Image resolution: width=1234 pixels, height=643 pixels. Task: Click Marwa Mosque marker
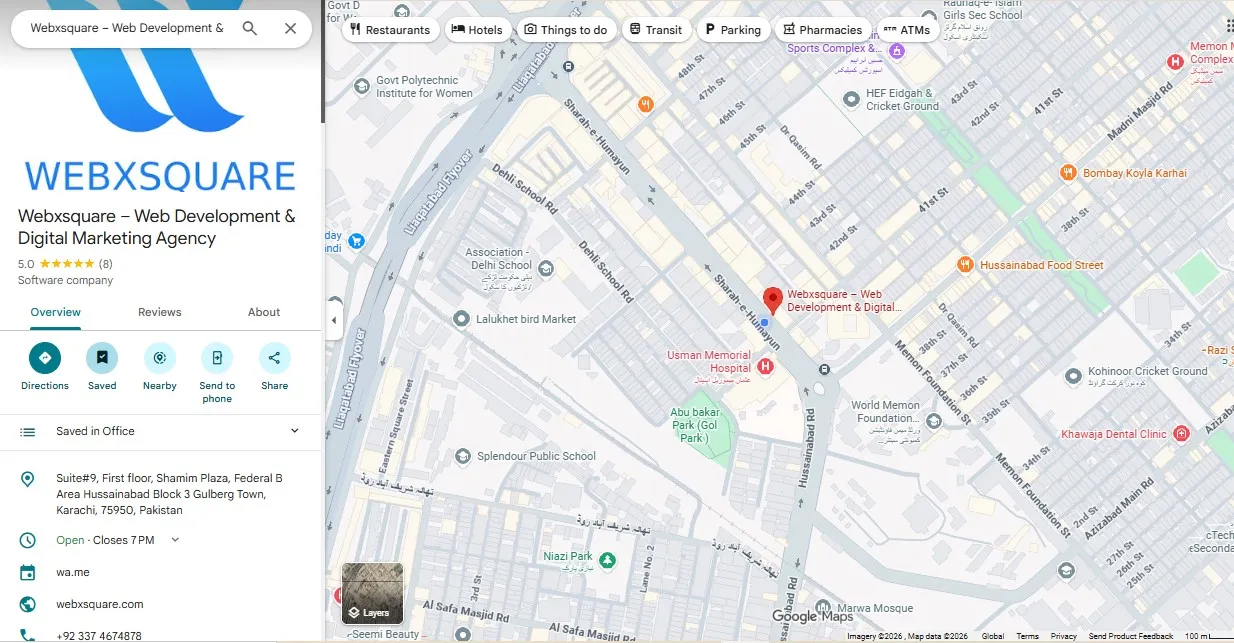pos(822,607)
